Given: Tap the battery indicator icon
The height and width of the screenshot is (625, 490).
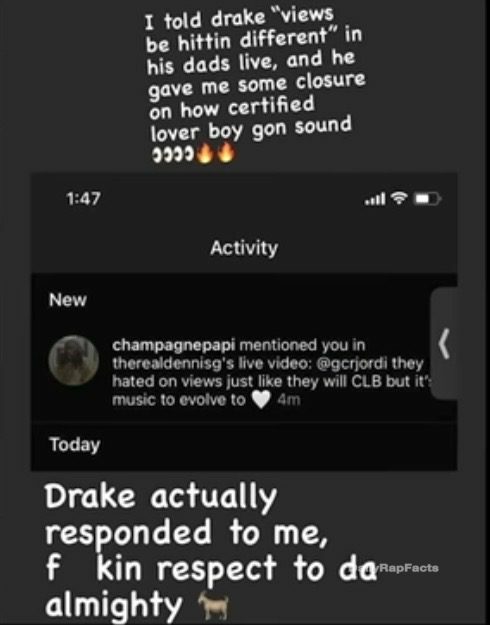Looking at the screenshot, I should [x=427, y=198].
